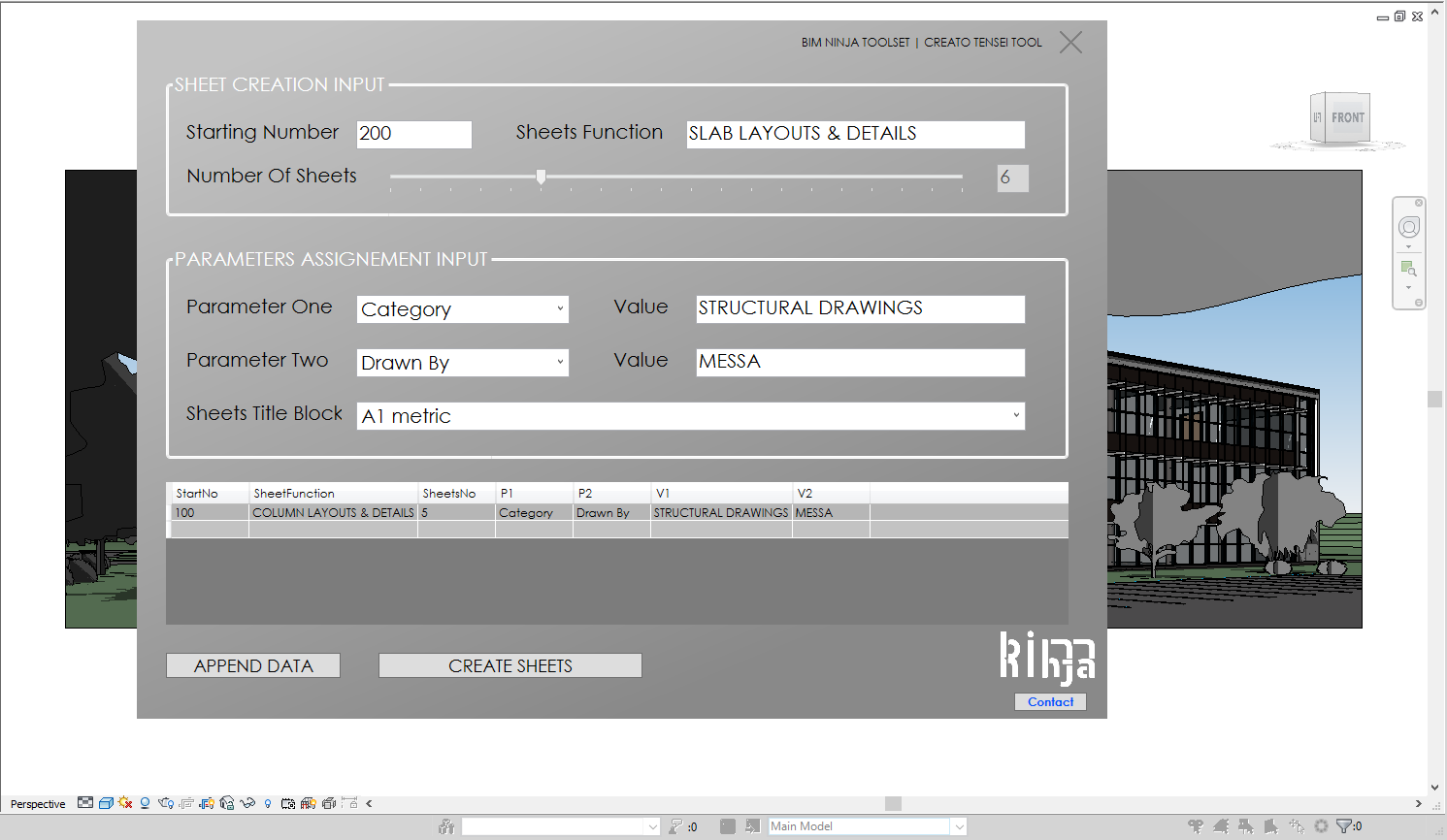Screen dimensions: 1447x840
Task: Open the navigation bar customize menu button
Action: (x=1419, y=303)
